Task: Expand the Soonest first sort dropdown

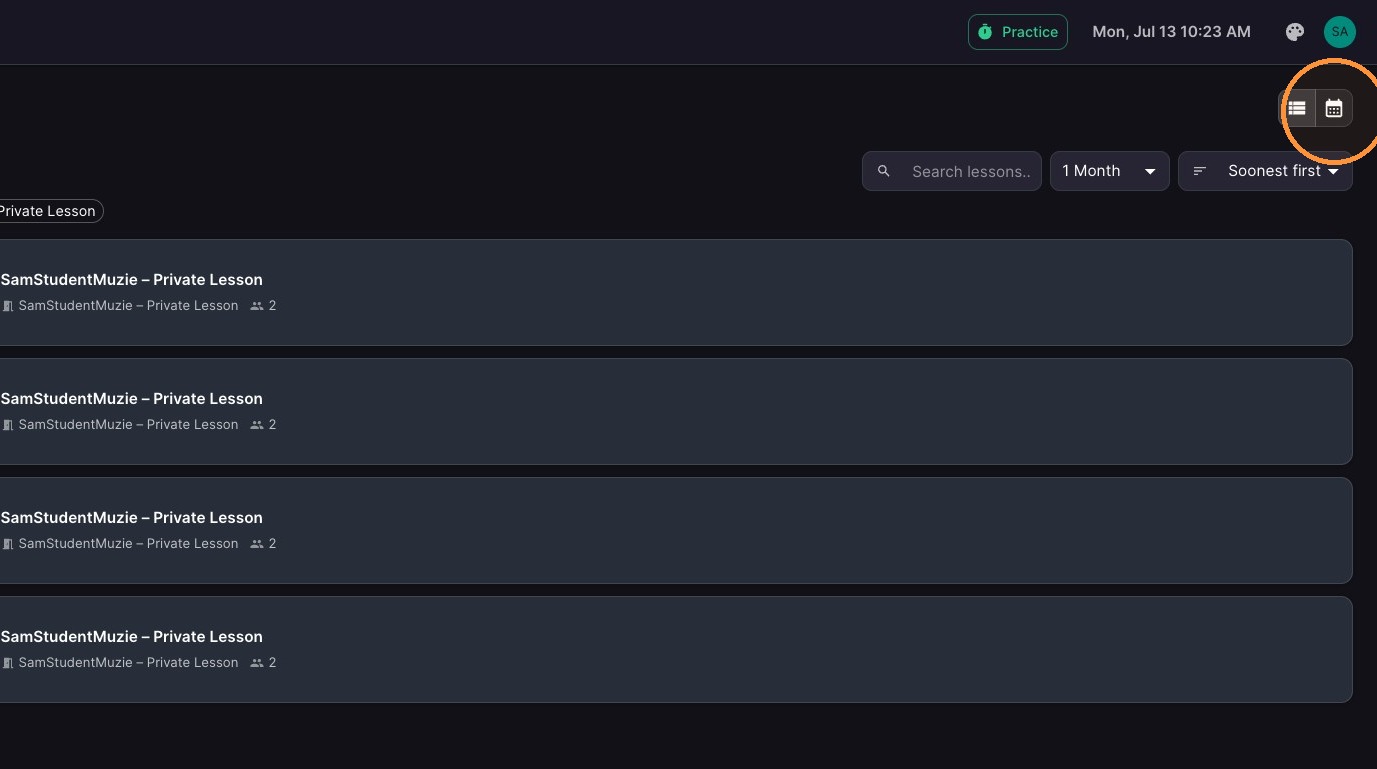Action: [x=1266, y=171]
